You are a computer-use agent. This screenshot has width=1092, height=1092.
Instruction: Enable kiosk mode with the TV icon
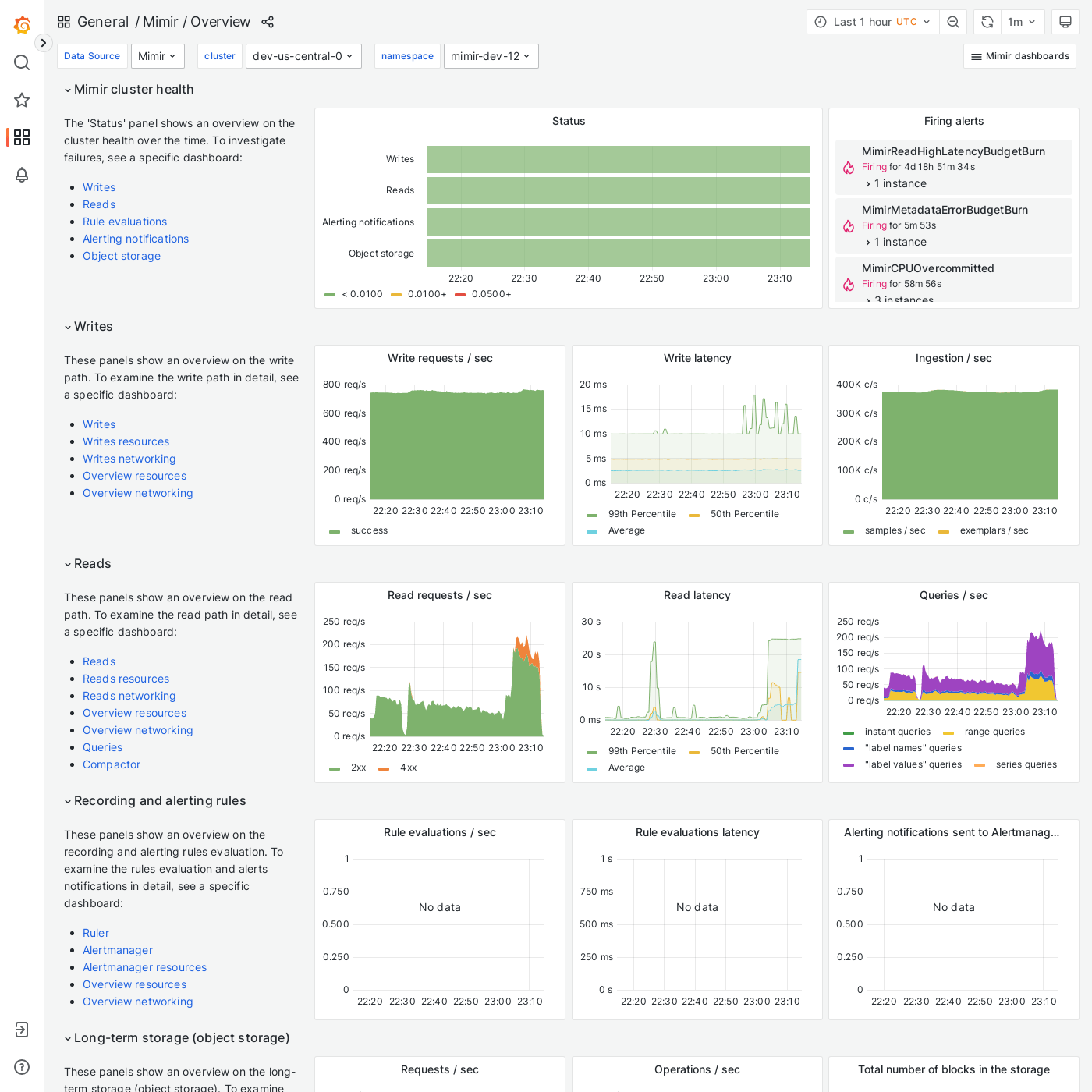tap(1065, 22)
